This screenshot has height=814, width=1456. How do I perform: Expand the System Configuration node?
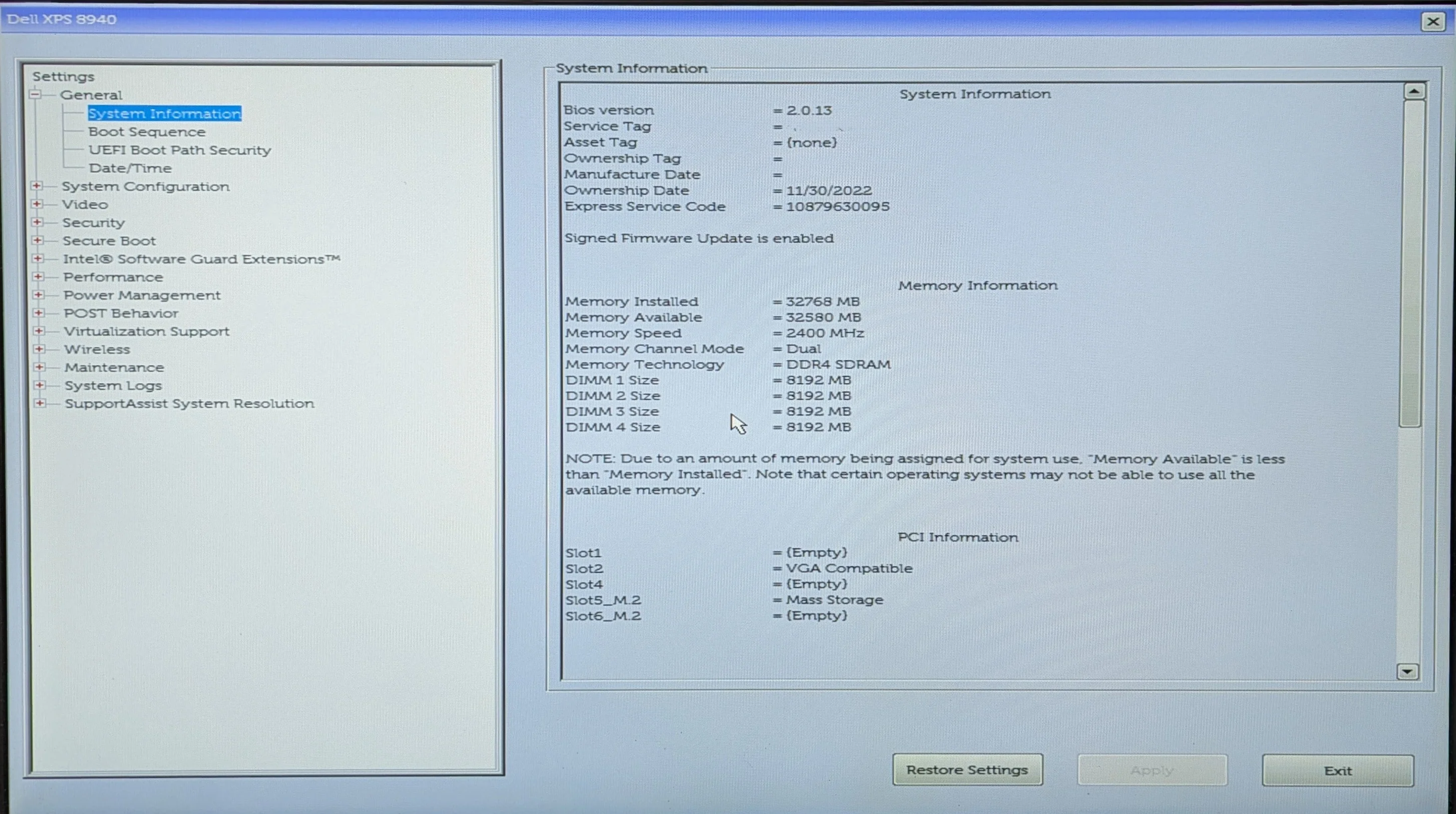pyautogui.click(x=37, y=186)
